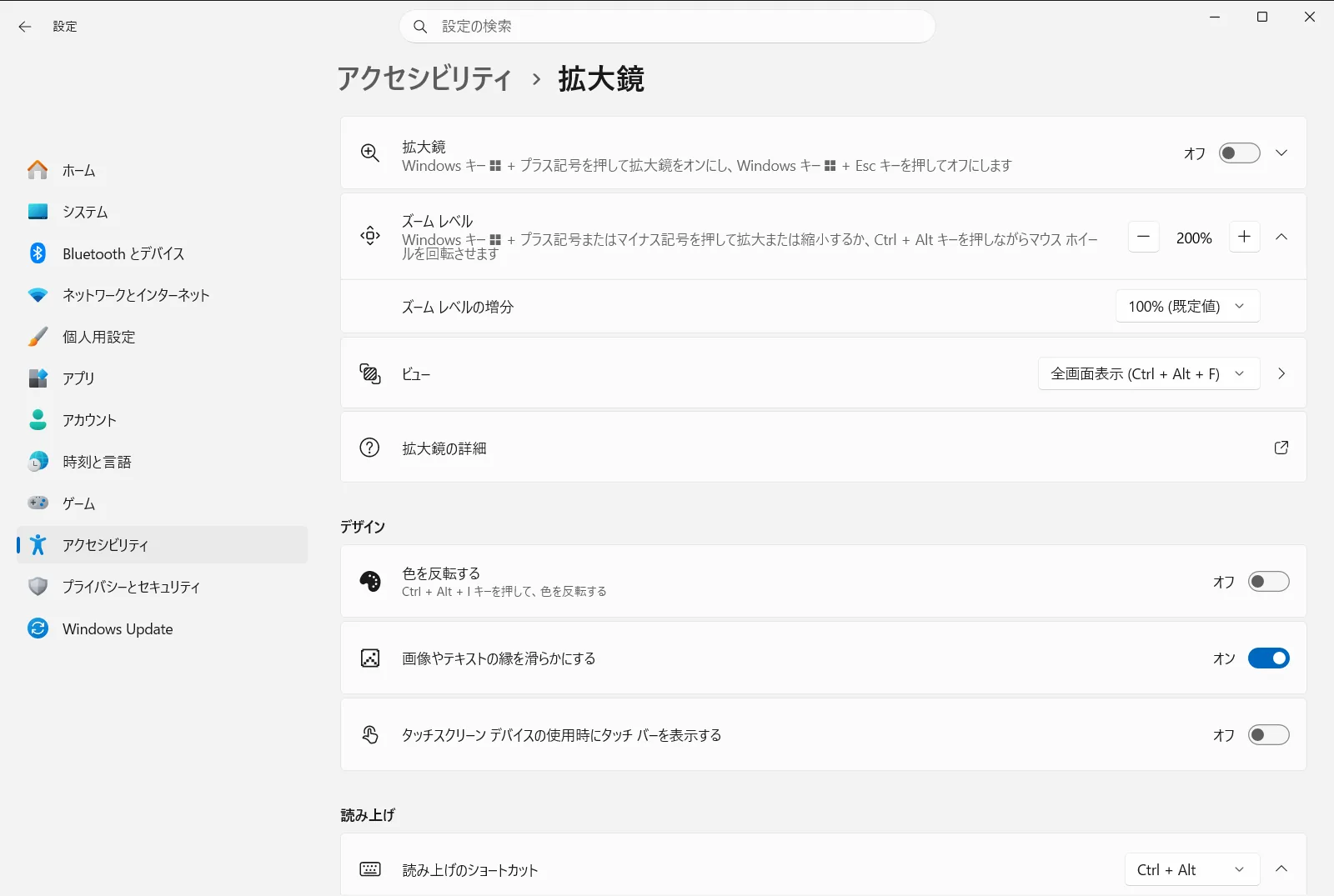
Task: Click the Home house icon in sidebar
Action: point(38,170)
